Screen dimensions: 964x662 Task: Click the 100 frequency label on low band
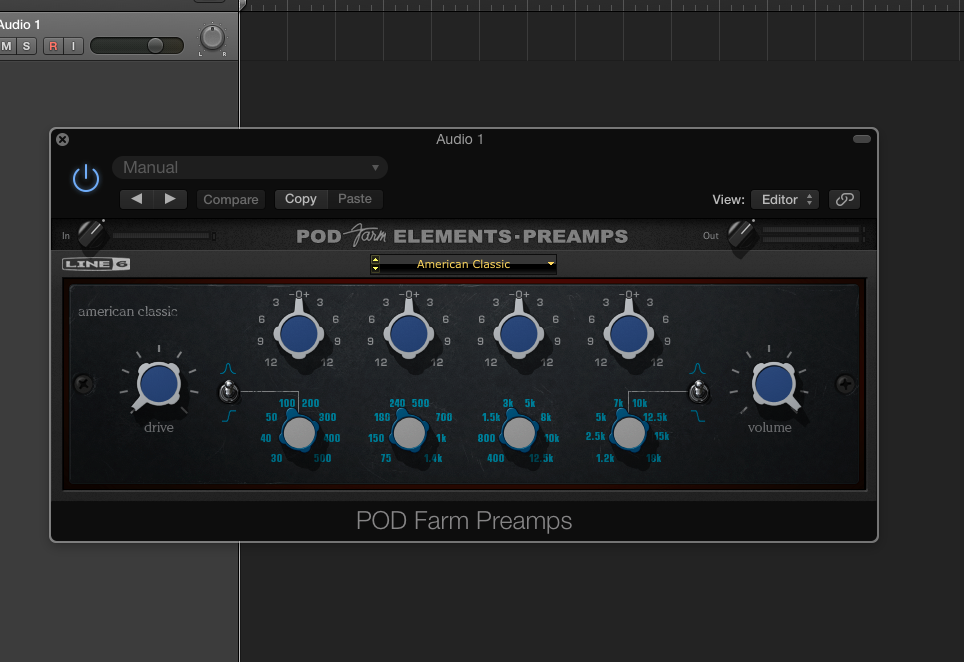287,403
